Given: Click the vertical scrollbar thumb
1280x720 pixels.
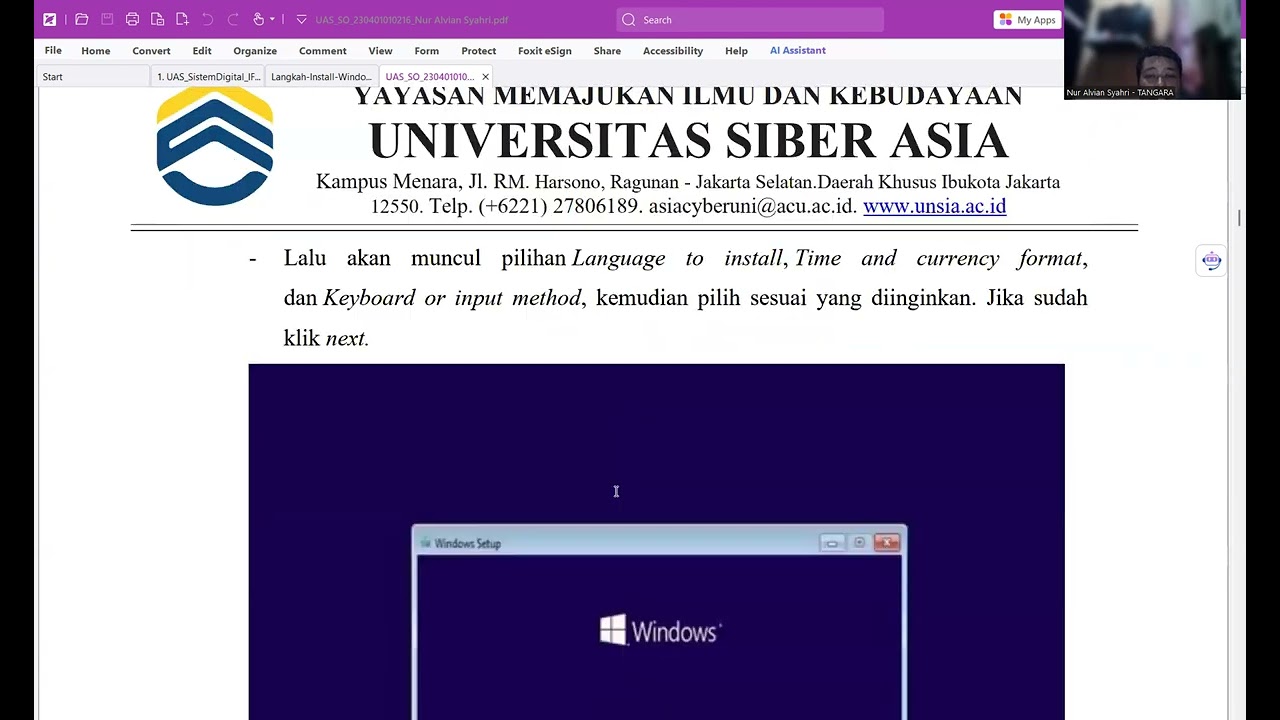Looking at the screenshot, I should [x=1239, y=217].
